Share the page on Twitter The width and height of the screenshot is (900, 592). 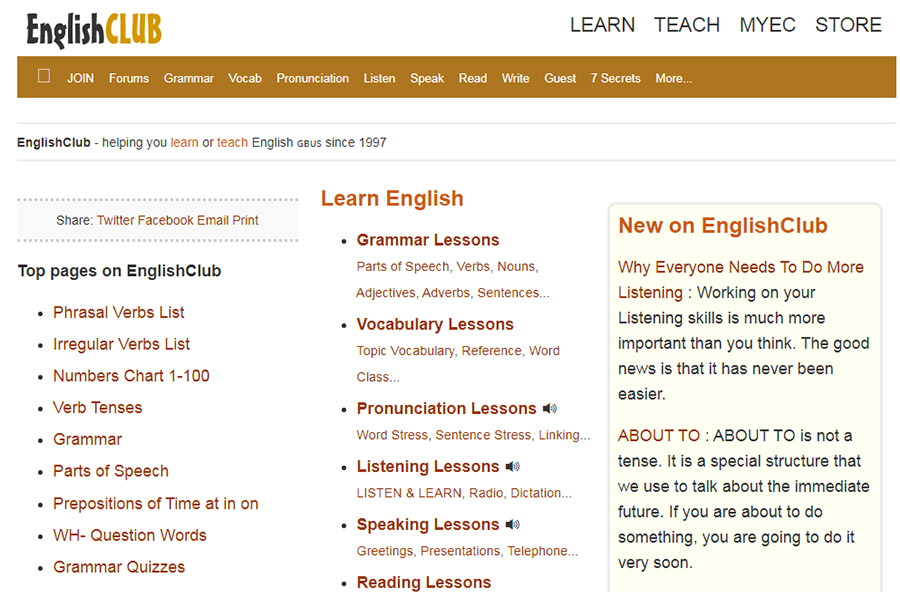click(x=113, y=219)
